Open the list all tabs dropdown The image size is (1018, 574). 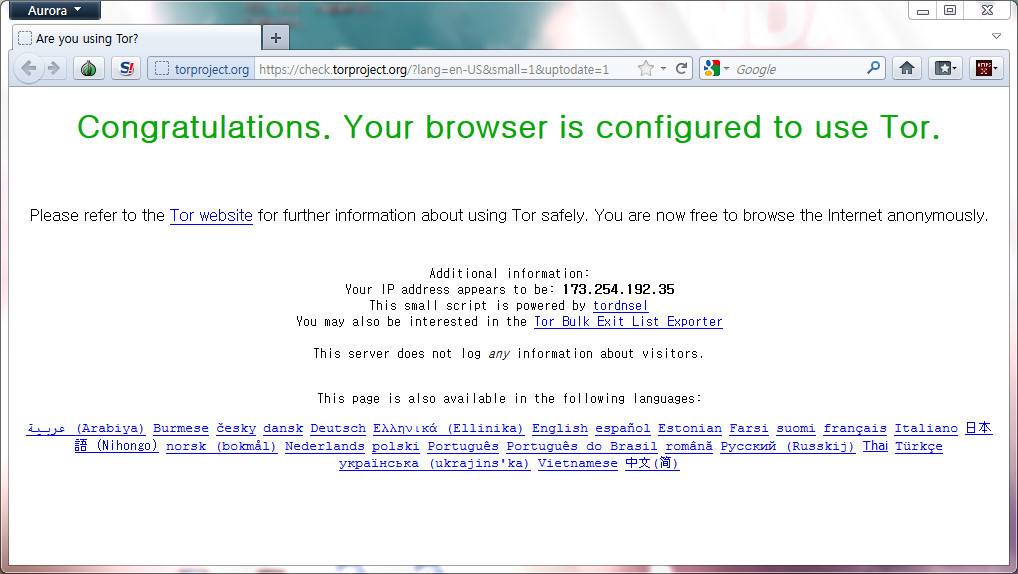[997, 36]
